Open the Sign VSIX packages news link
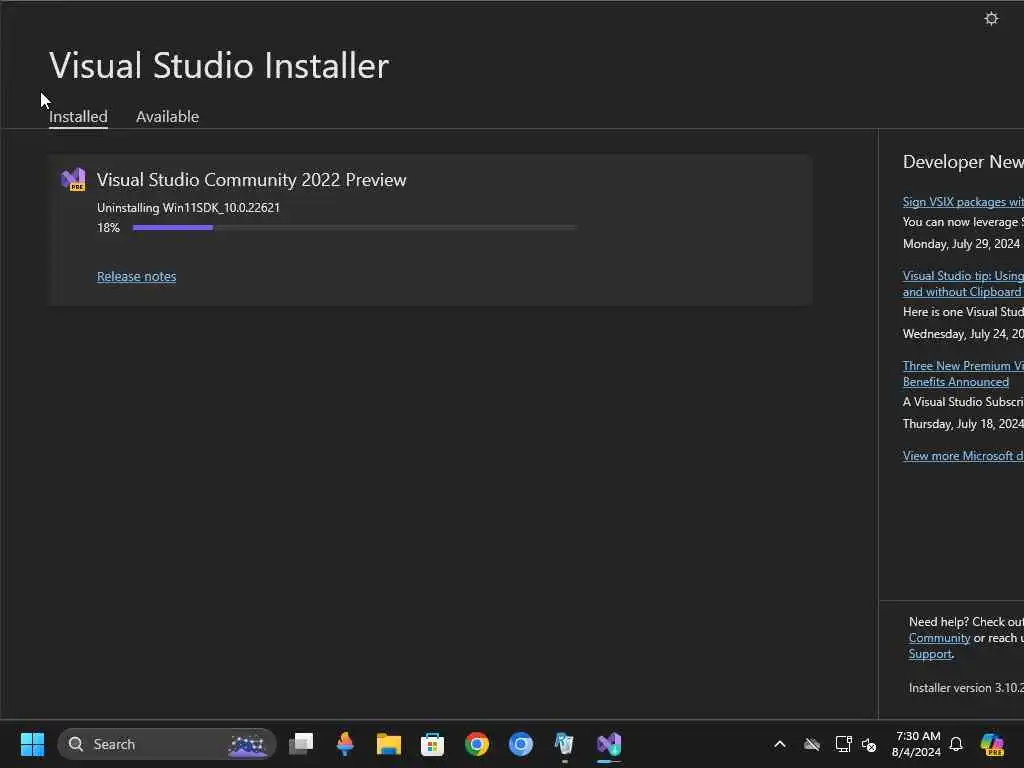 [963, 202]
